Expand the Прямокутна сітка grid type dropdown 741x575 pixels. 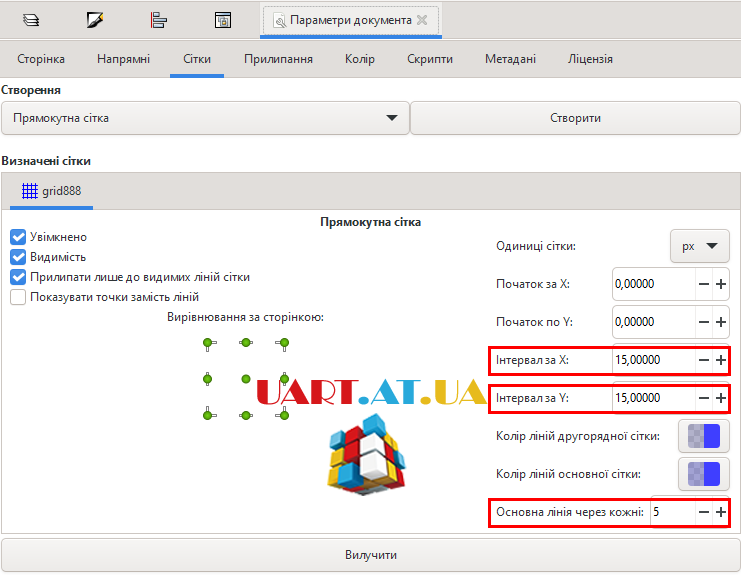tap(205, 118)
